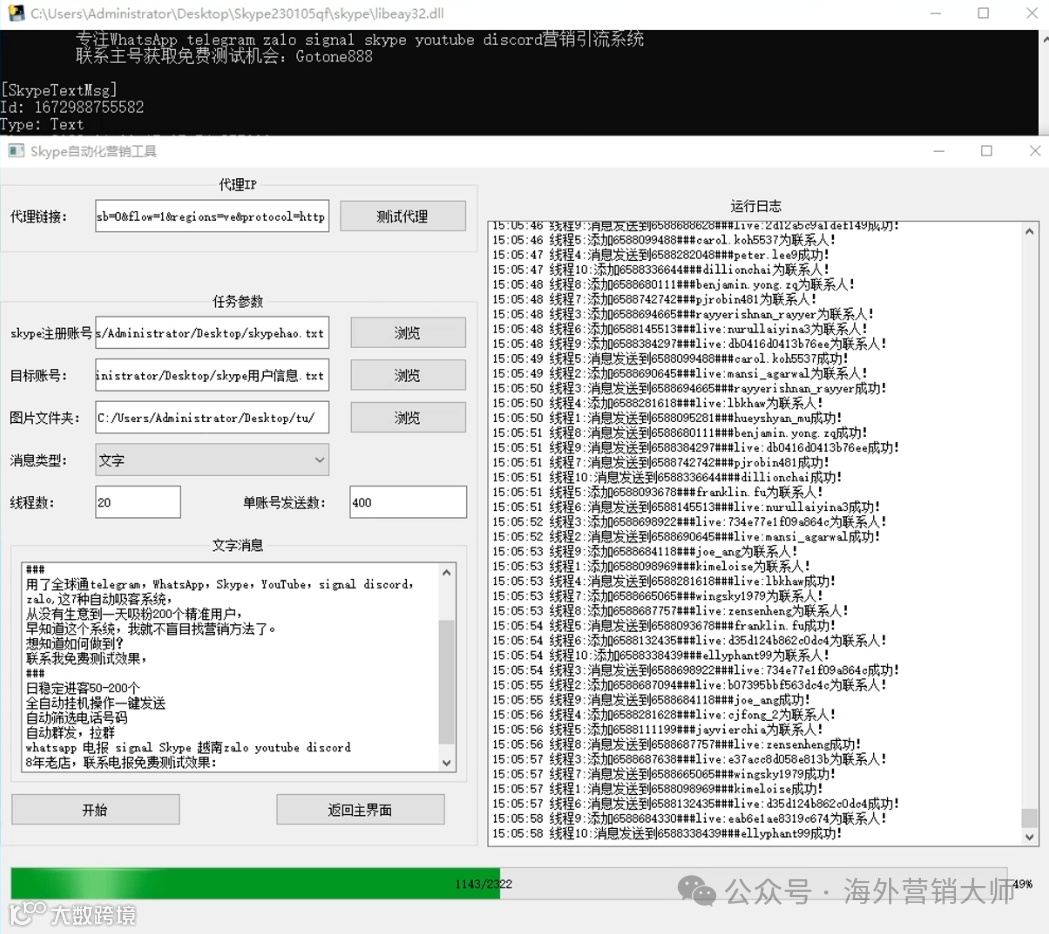Click log line 线程10:添加6588336644###dillionchai为联系人
The height and width of the screenshot is (934, 1049).
(660, 269)
